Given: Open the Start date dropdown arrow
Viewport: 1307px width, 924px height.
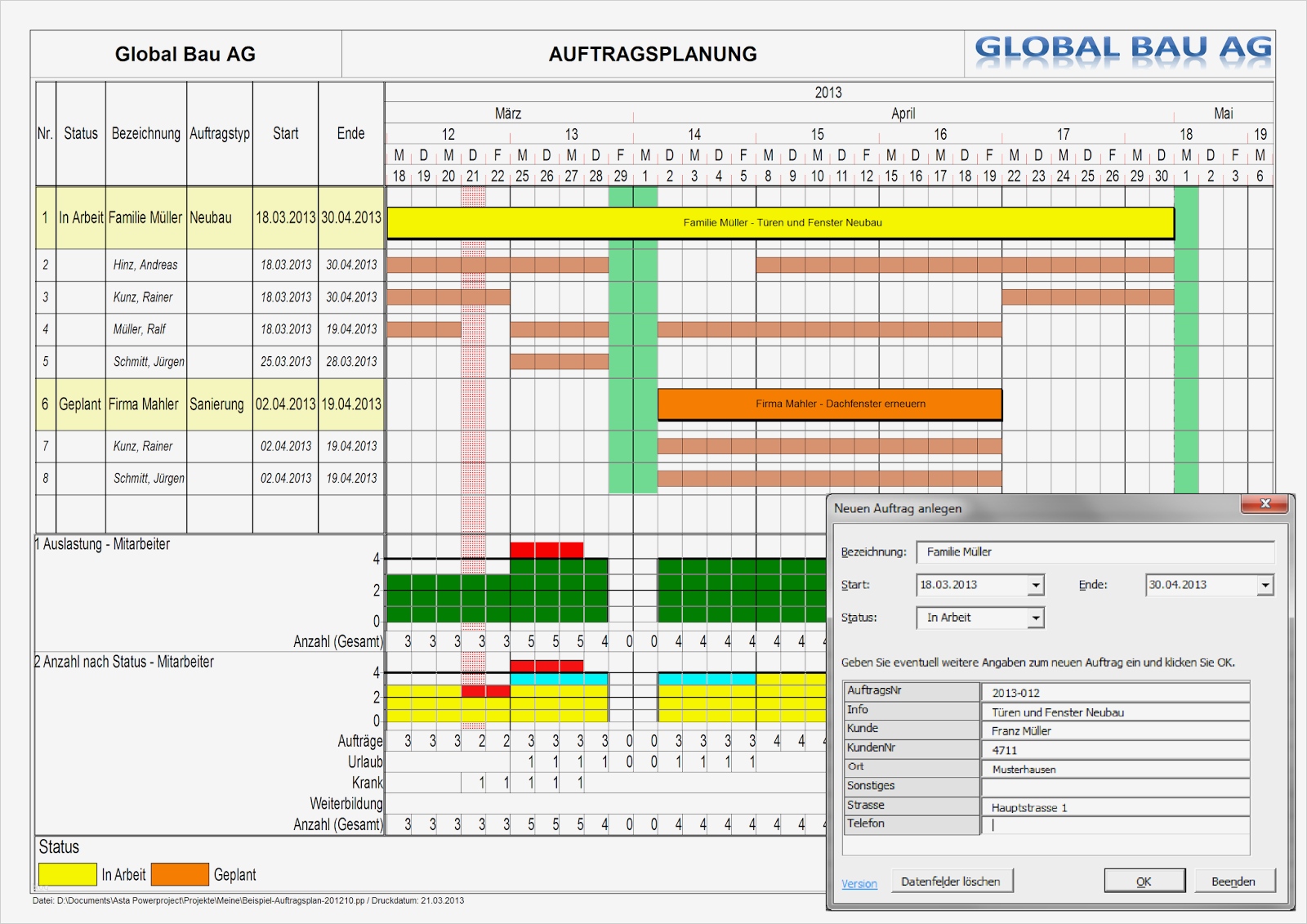Looking at the screenshot, I should point(1036,585).
